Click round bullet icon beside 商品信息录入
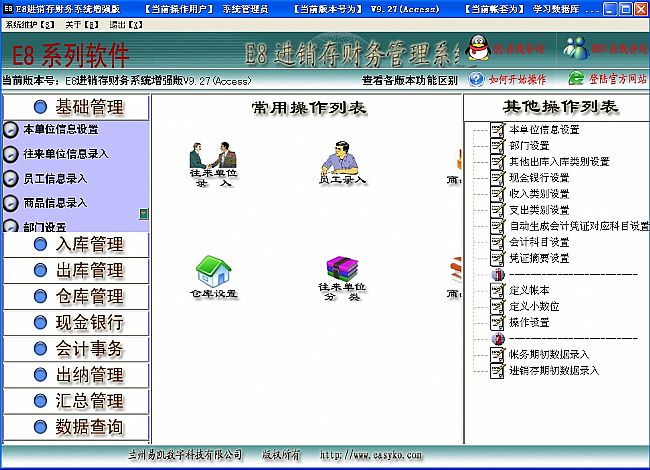 [x=10, y=203]
